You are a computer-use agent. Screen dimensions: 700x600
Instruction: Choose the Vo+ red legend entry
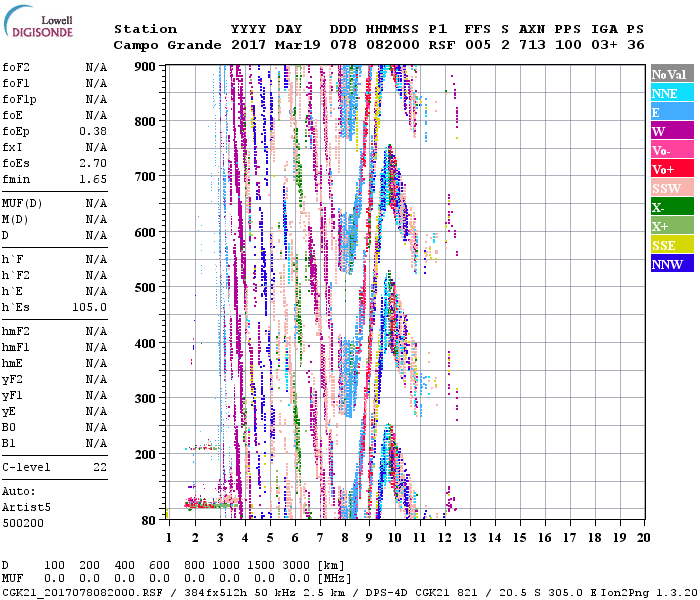click(672, 169)
